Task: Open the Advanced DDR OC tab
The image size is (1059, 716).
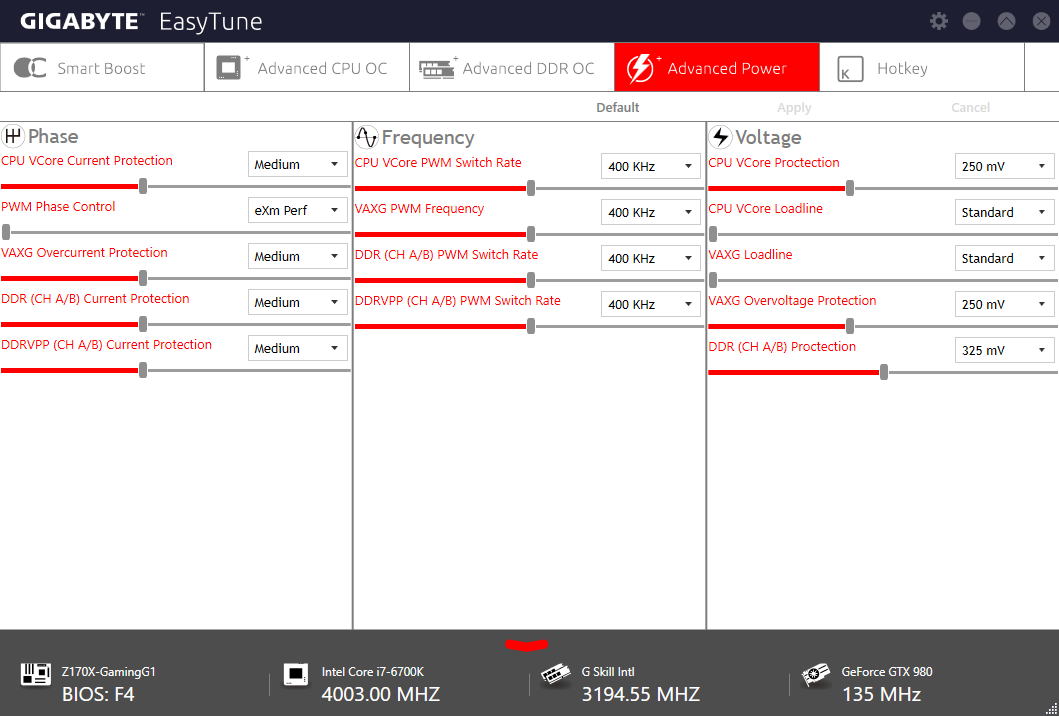Action: [512, 67]
